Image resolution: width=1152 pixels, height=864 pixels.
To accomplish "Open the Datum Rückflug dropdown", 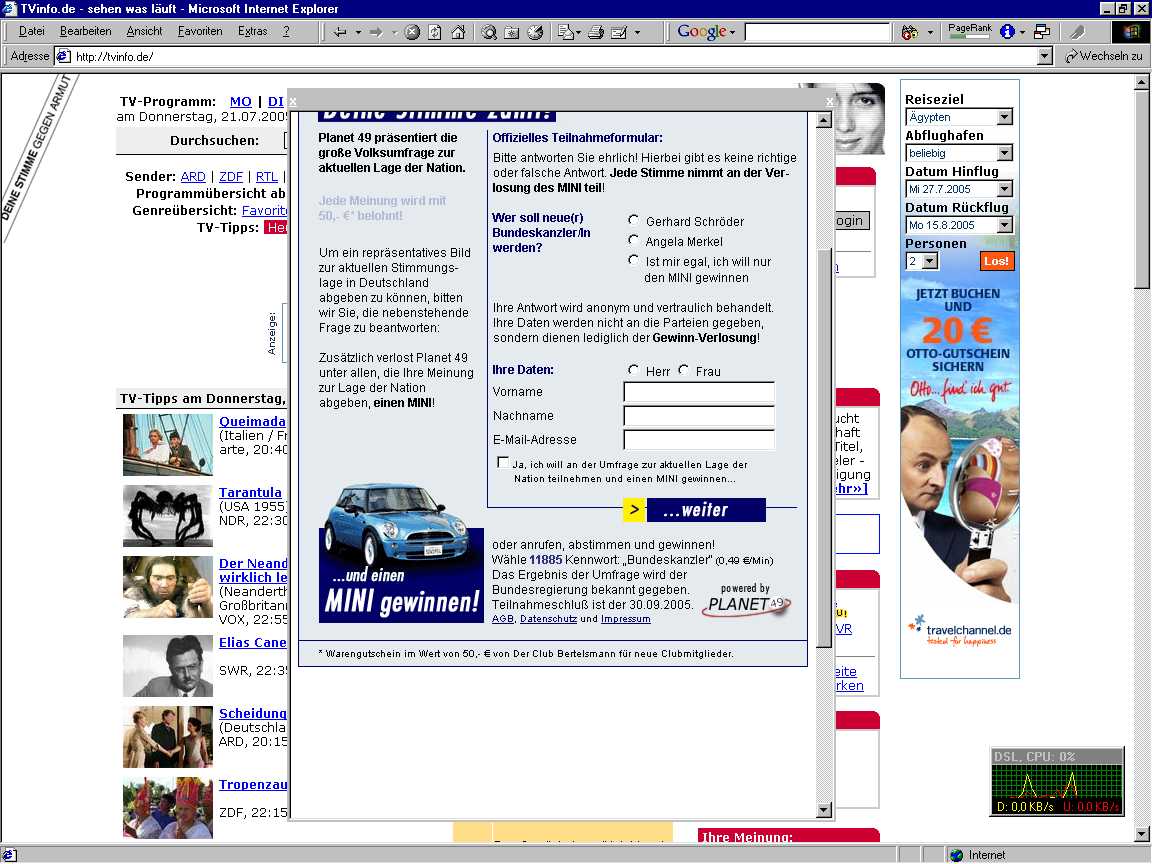I will click(x=1004, y=225).
